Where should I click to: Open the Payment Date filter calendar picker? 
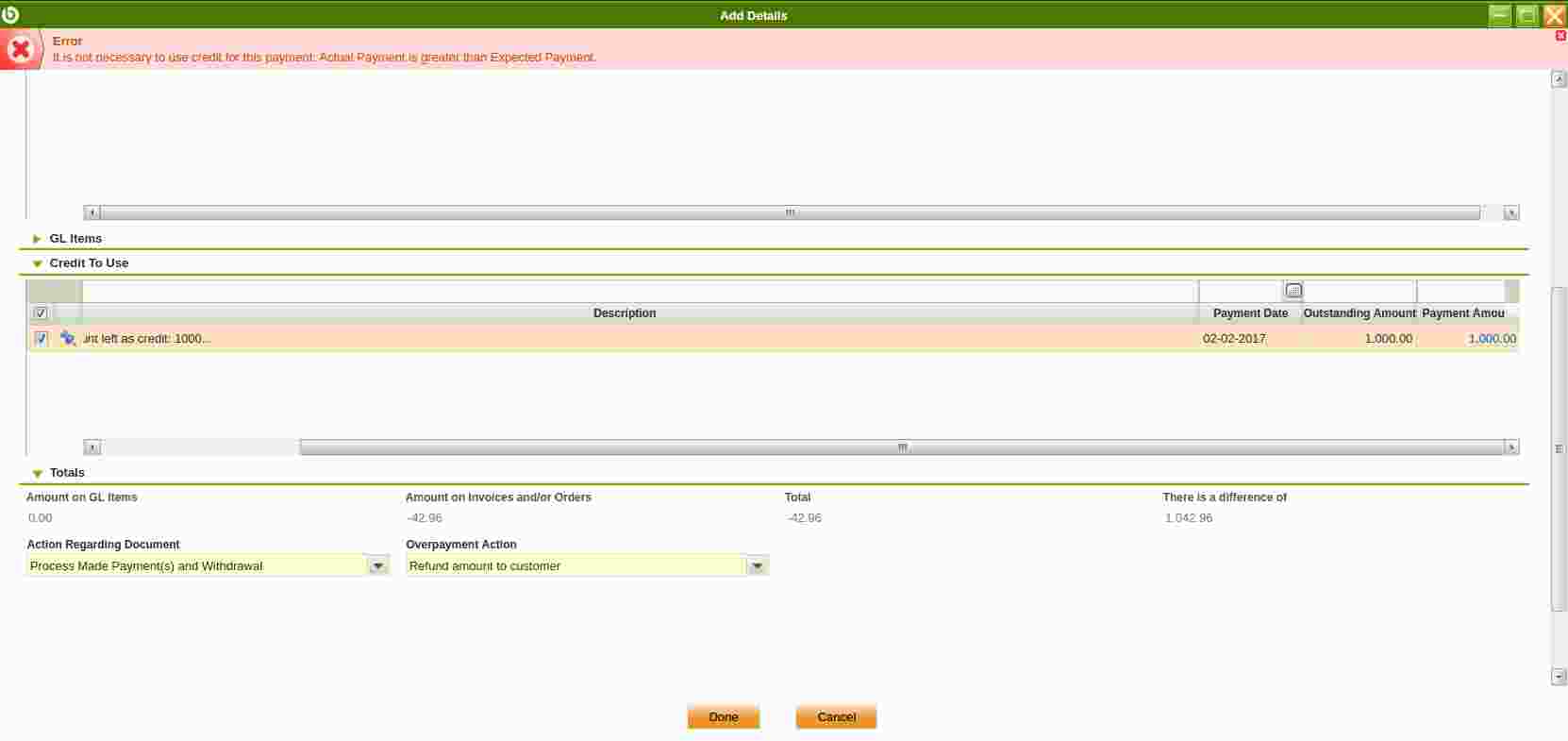point(1293,291)
